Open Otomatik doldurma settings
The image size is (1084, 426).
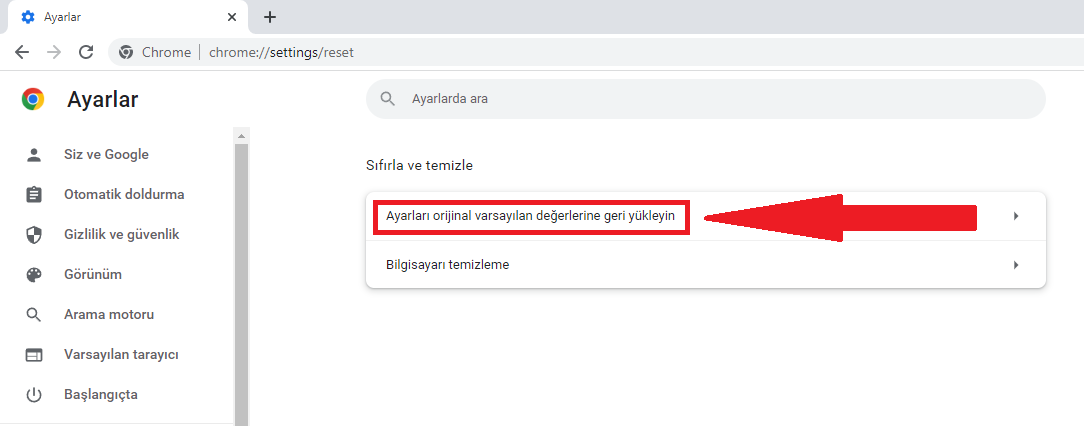[124, 194]
